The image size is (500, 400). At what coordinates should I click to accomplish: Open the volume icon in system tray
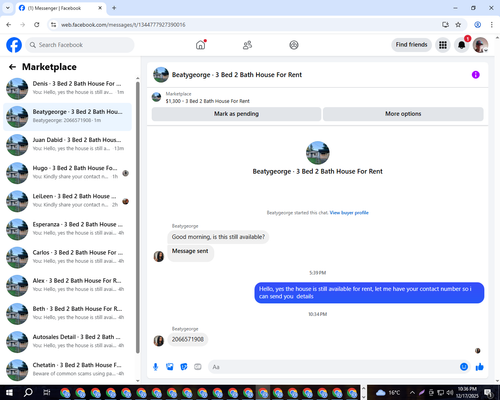tap(450, 392)
